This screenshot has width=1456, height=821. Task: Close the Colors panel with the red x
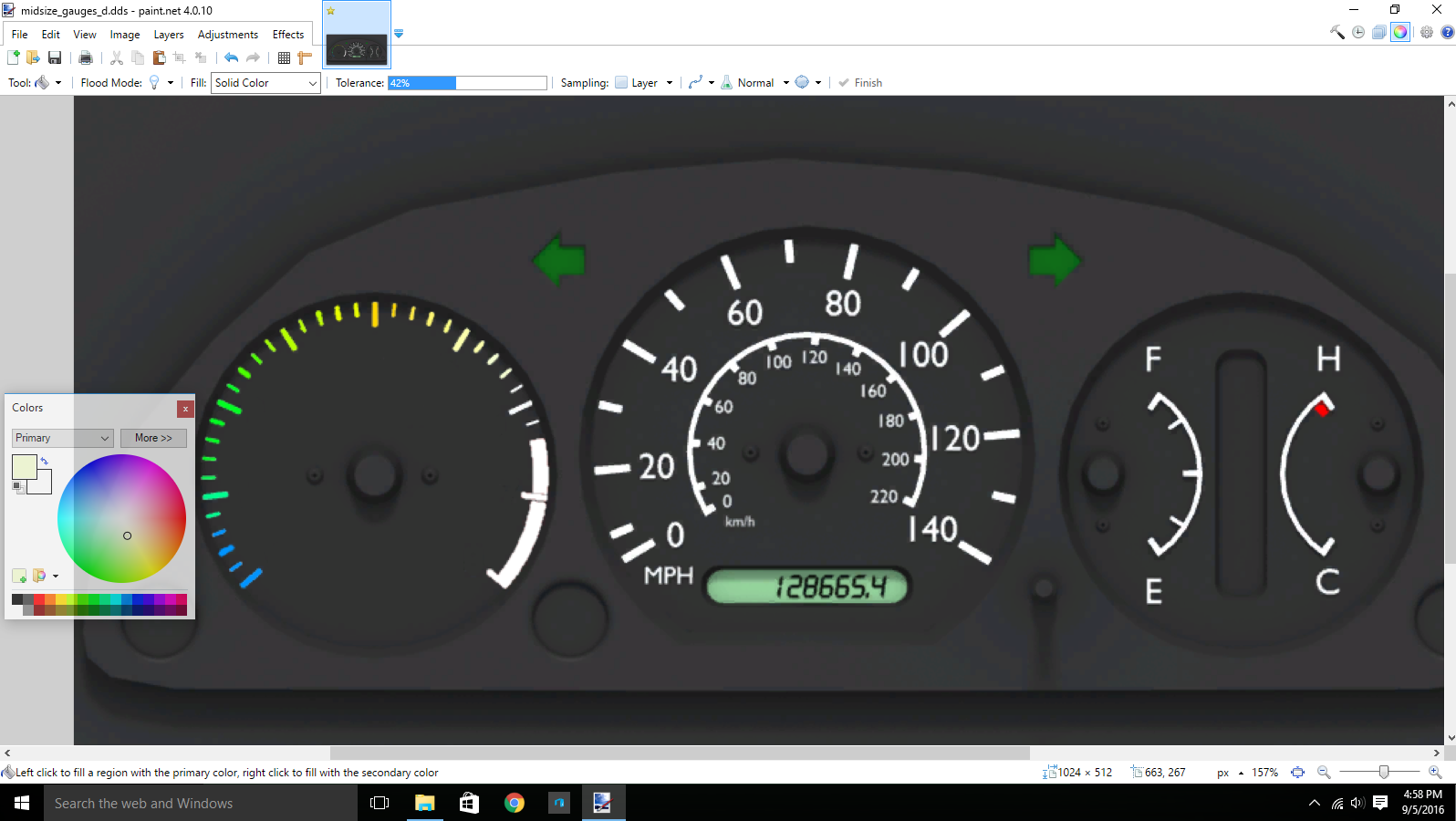pos(185,409)
